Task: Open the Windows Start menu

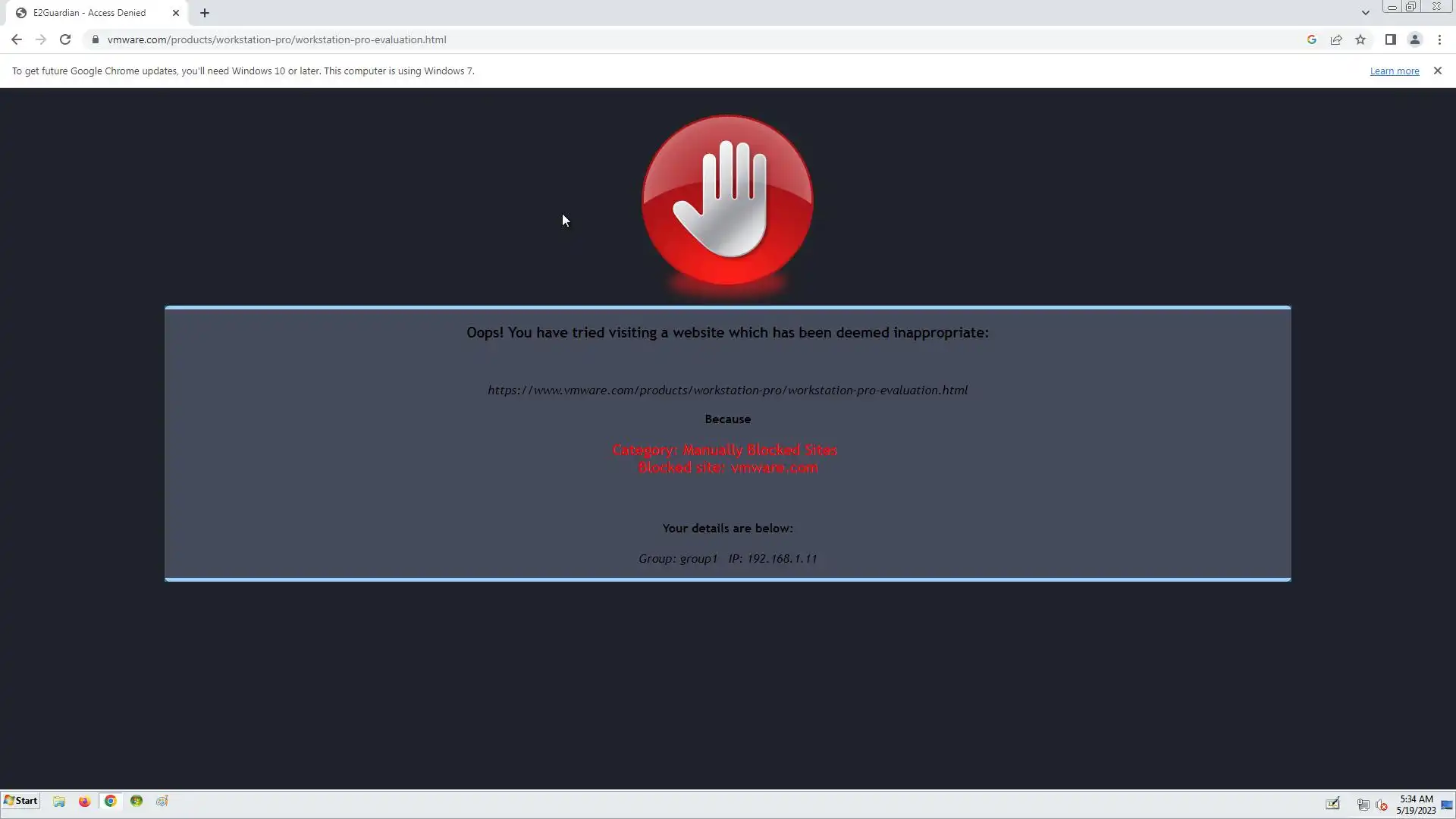Action: pos(20,801)
